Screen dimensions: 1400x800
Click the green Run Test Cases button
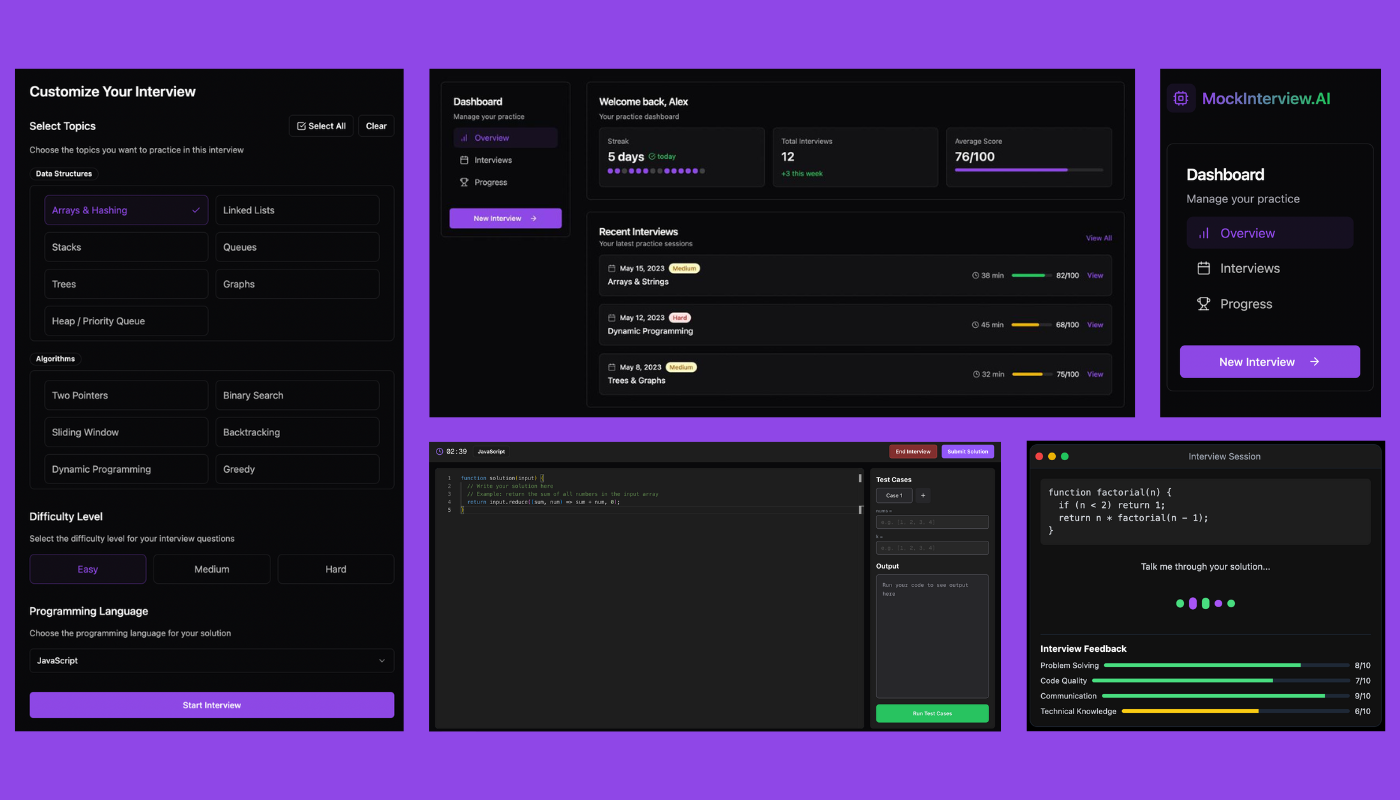(x=932, y=713)
